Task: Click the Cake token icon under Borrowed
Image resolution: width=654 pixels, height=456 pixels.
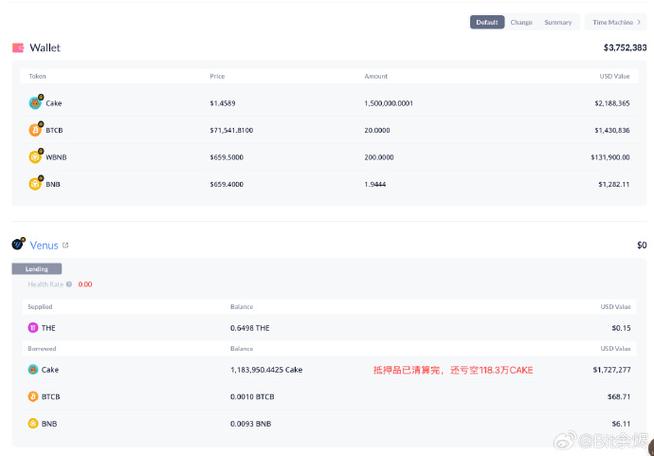Action: pos(33,369)
